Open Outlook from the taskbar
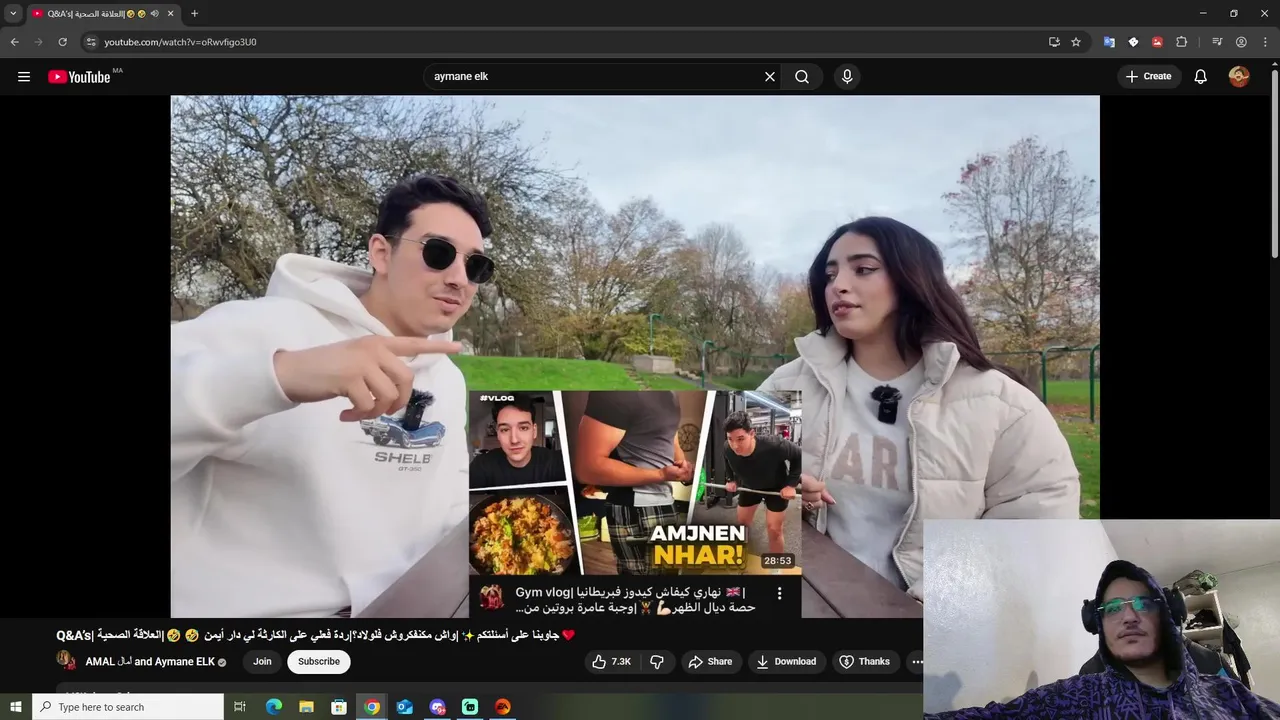 404,707
